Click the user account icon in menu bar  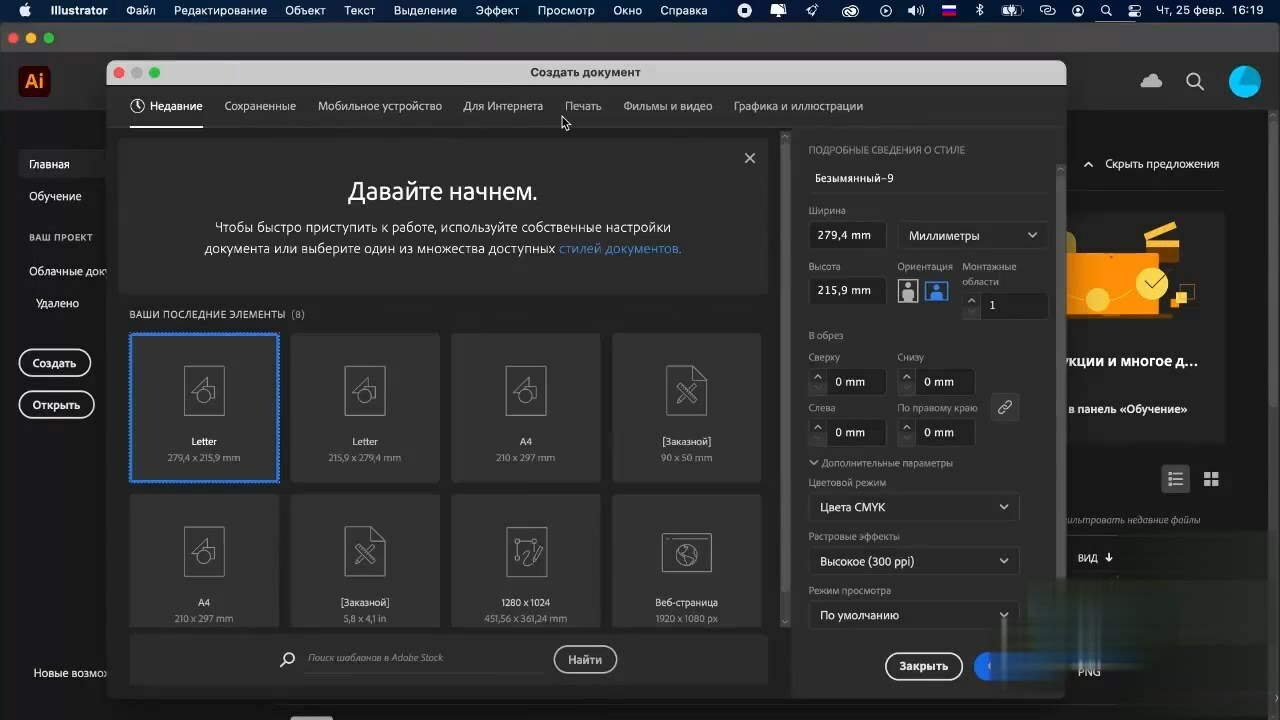click(1078, 11)
